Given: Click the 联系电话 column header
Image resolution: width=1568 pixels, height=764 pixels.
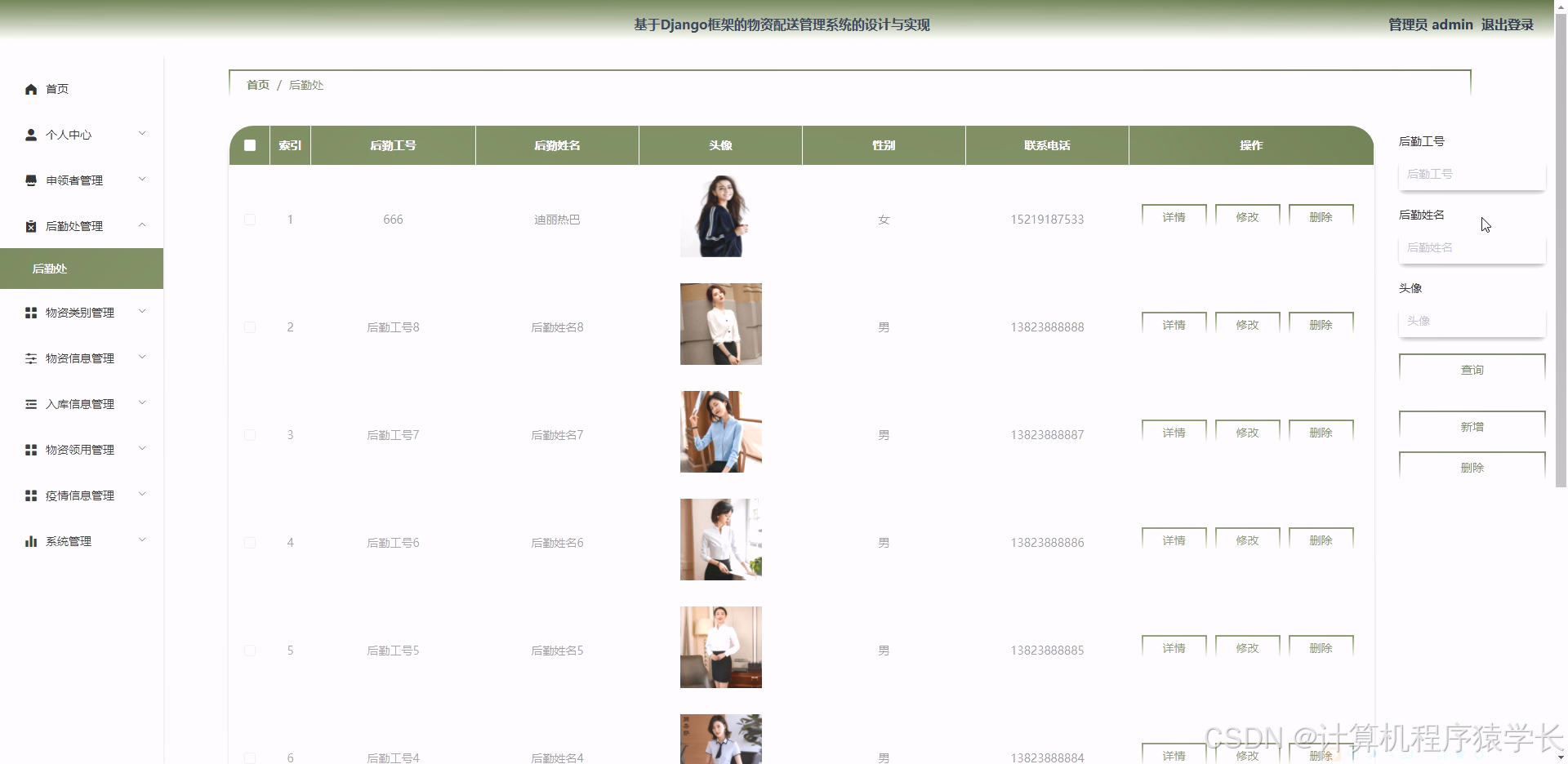Looking at the screenshot, I should (x=1047, y=145).
